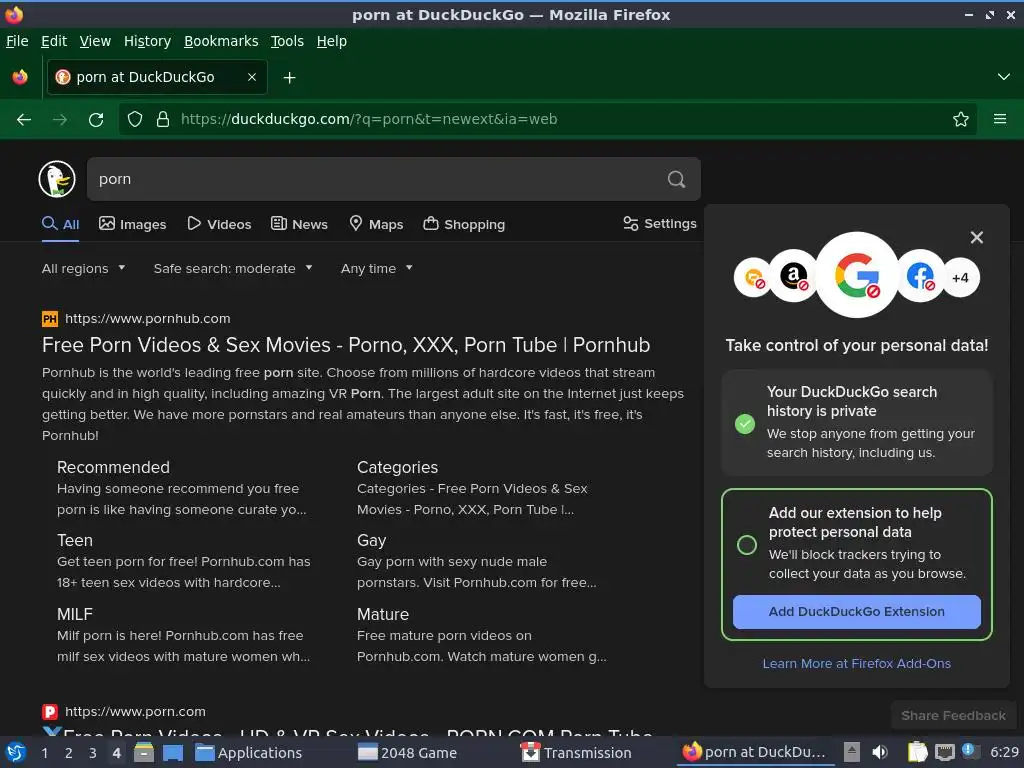1024x768 pixels.
Task: Open the Help menu
Action: 332,41
